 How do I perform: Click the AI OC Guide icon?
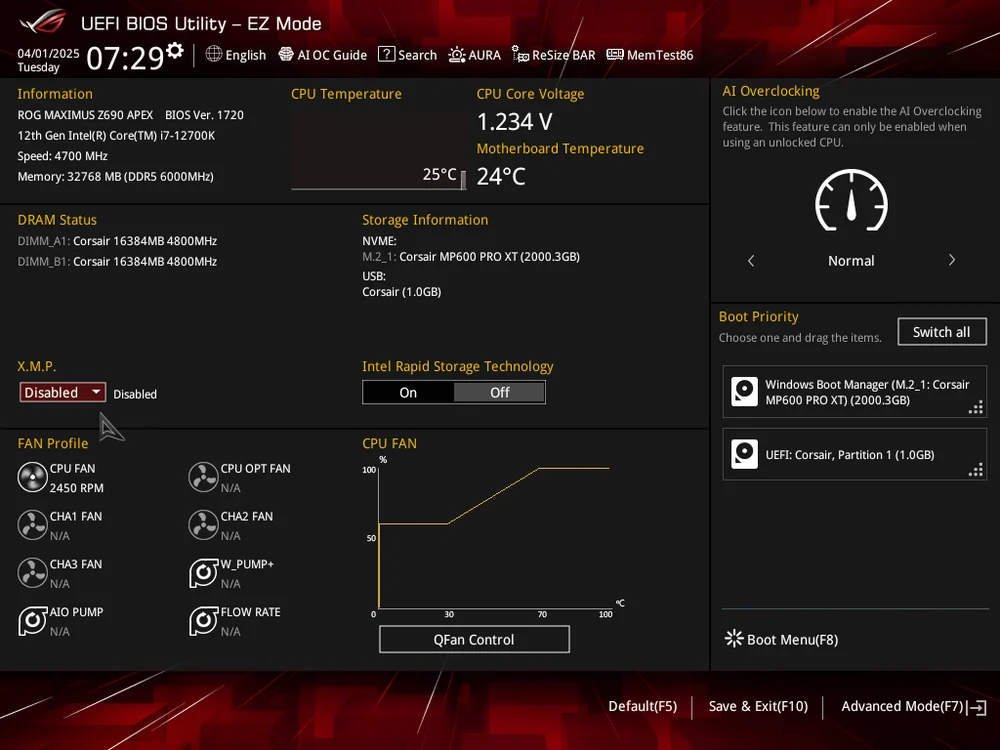[286, 54]
